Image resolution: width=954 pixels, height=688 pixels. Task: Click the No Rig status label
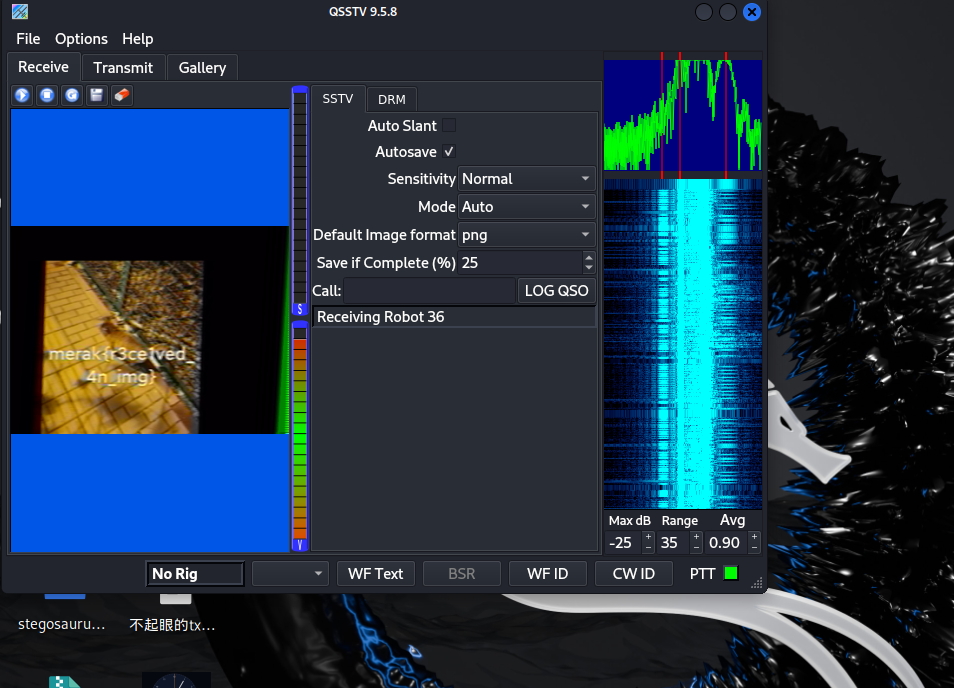coord(195,574)
